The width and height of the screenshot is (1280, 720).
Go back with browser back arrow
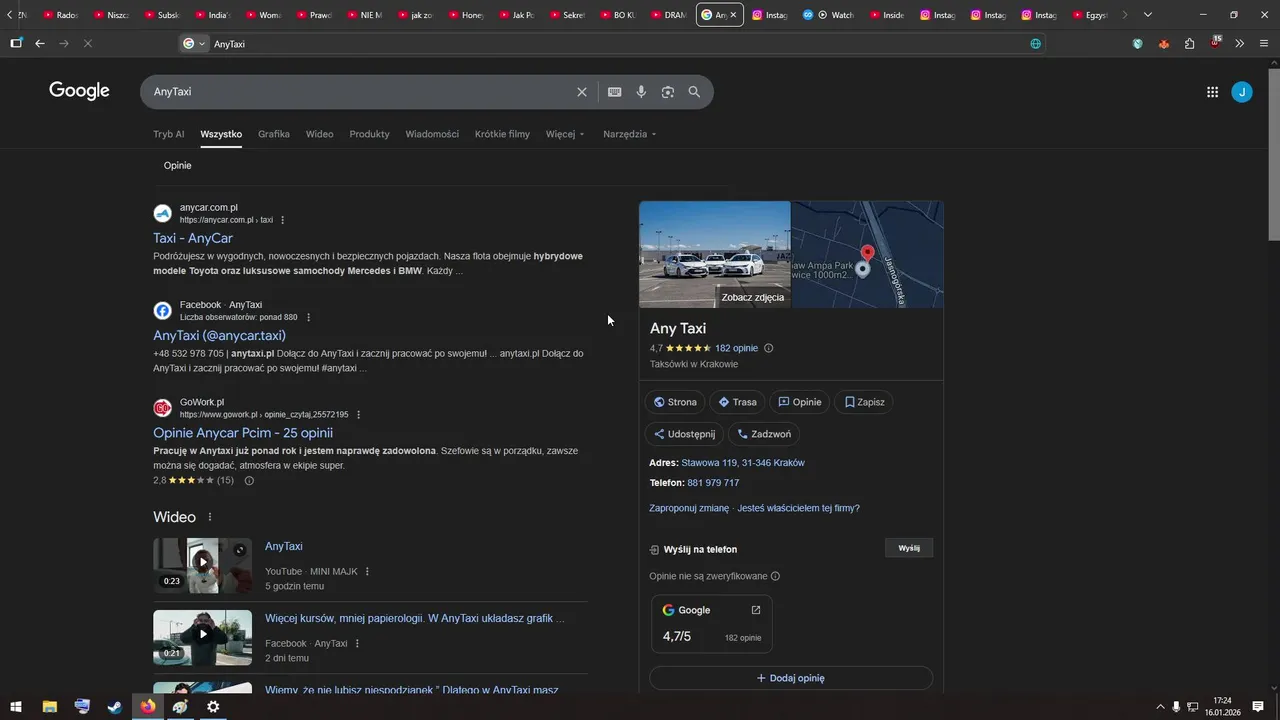[x=40, y=44]
